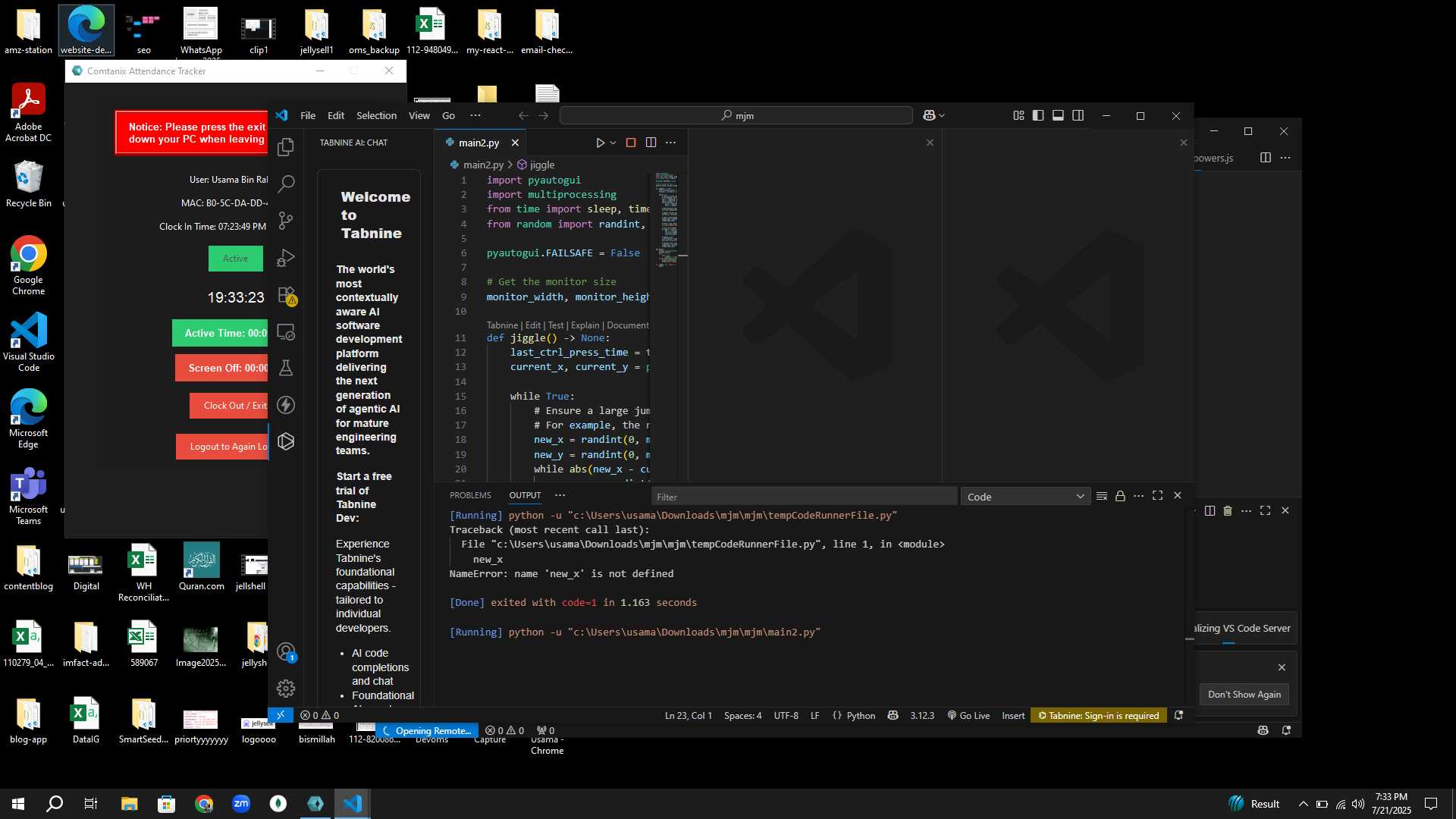Run the Python file with play button

[x=600, y=143]
